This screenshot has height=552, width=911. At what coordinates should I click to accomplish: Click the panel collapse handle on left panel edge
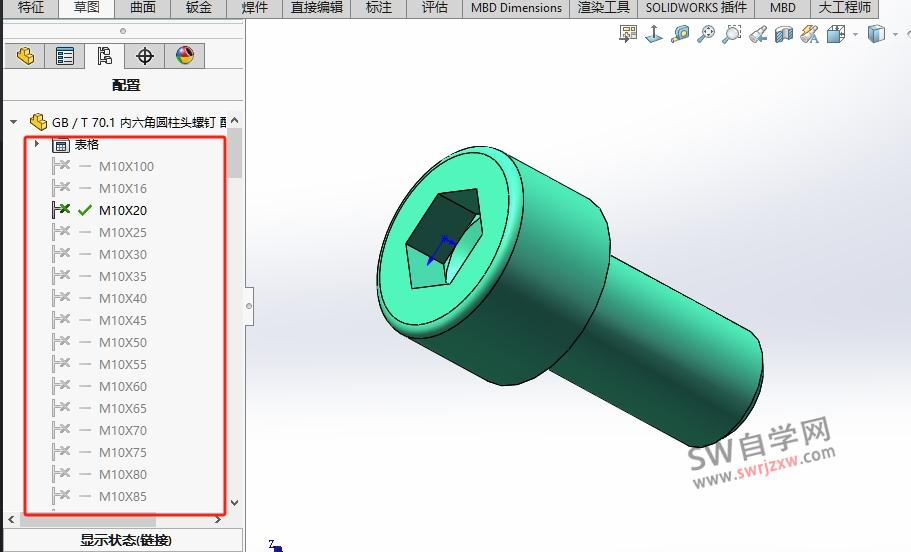pos(249,306)
